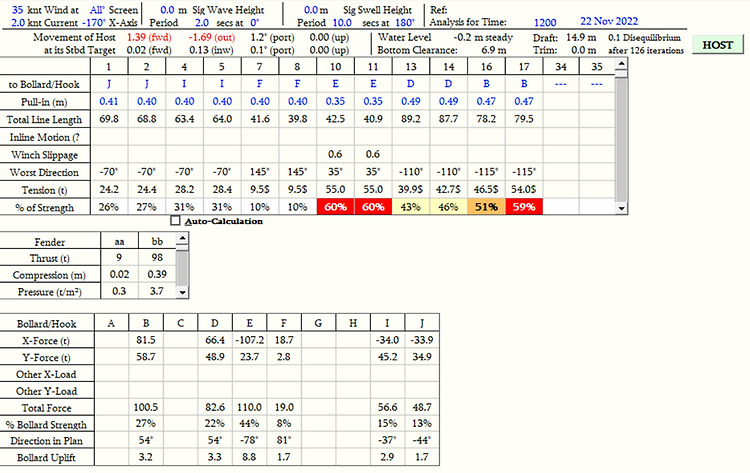Click Bollard Uplift value 8.8
This screenshot has width=750, height=473.
(249, 457)
